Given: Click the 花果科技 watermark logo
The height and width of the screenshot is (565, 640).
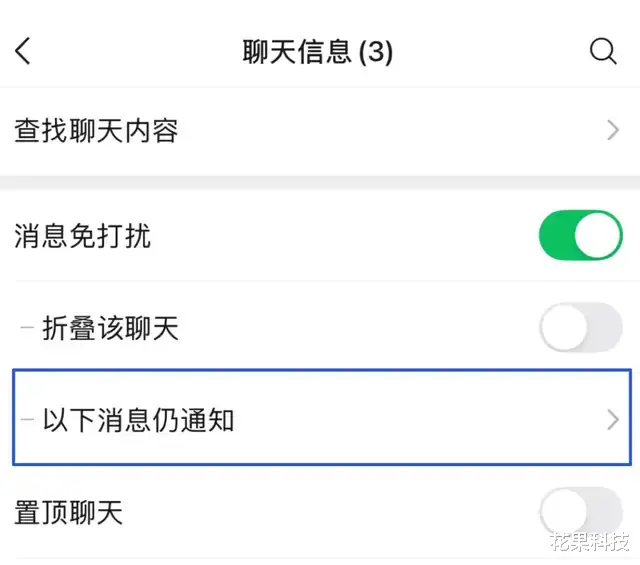Looking at the screenshot, I should point(588,542).
